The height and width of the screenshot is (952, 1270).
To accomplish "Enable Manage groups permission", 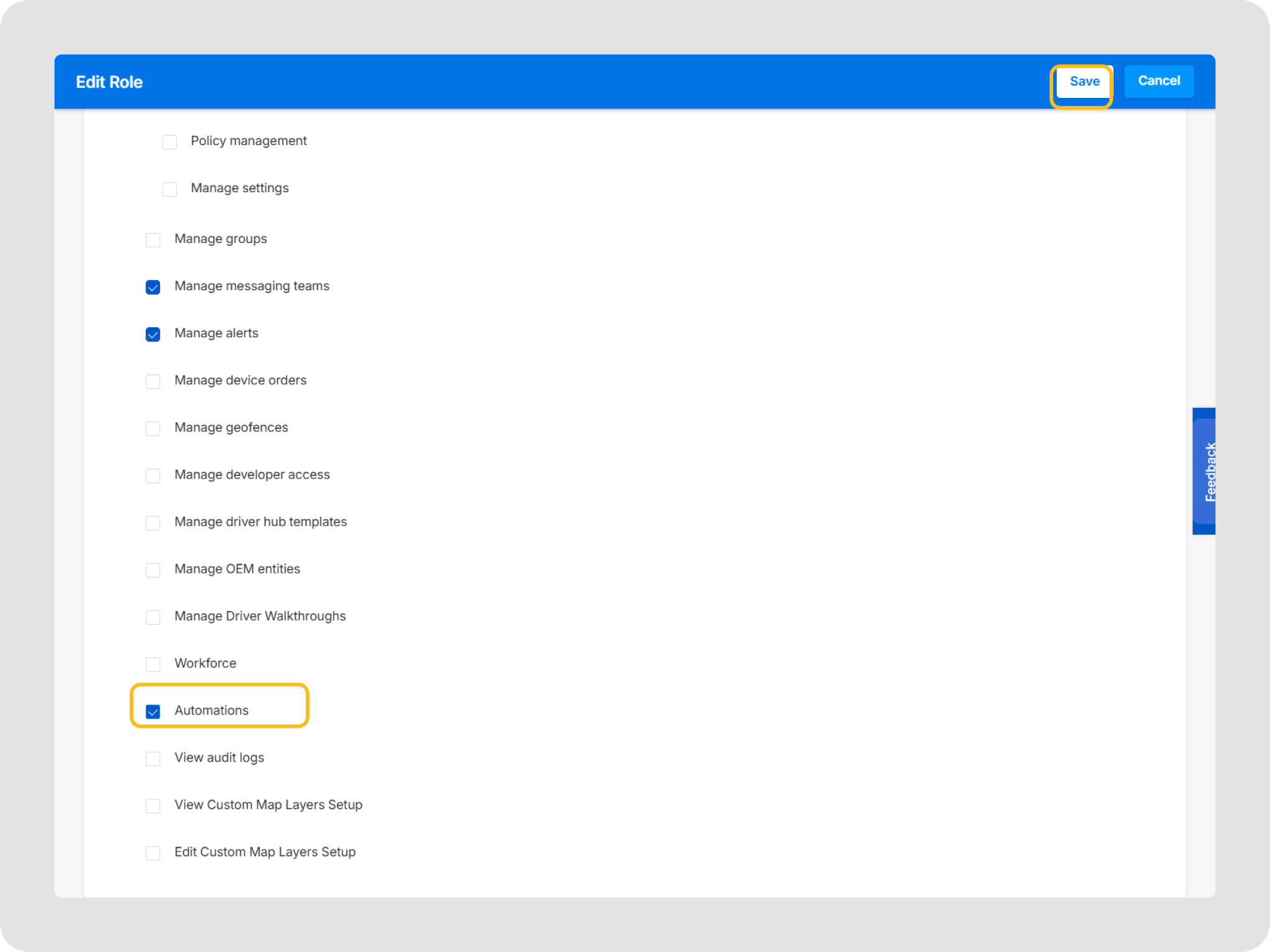I will (153, 240).
